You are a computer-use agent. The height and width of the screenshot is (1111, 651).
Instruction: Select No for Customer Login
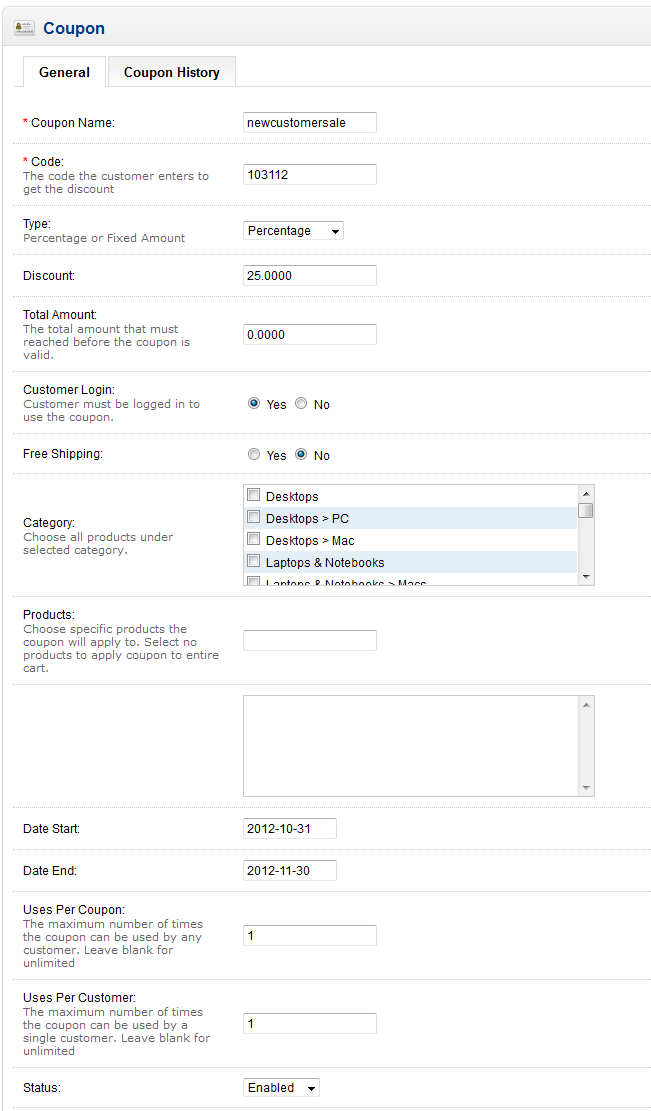[301, 404]
